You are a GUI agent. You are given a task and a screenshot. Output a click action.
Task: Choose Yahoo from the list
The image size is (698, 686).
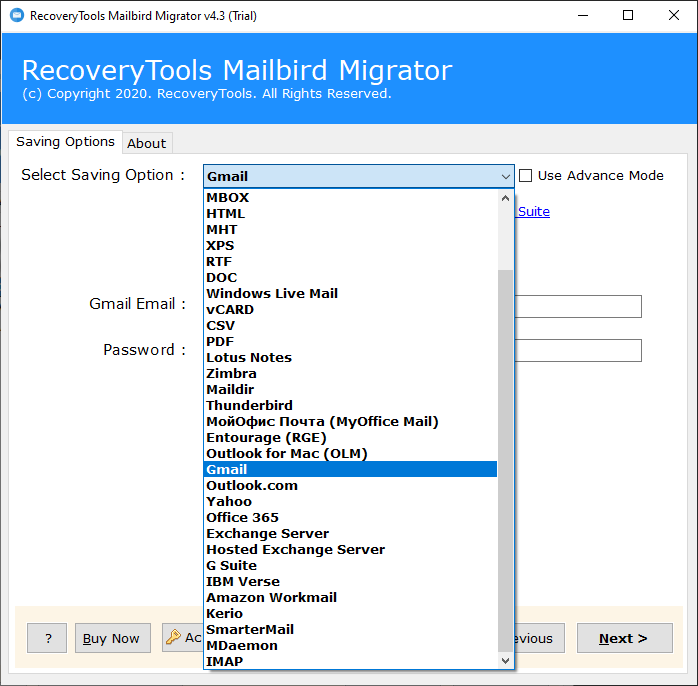coord(350,502)
